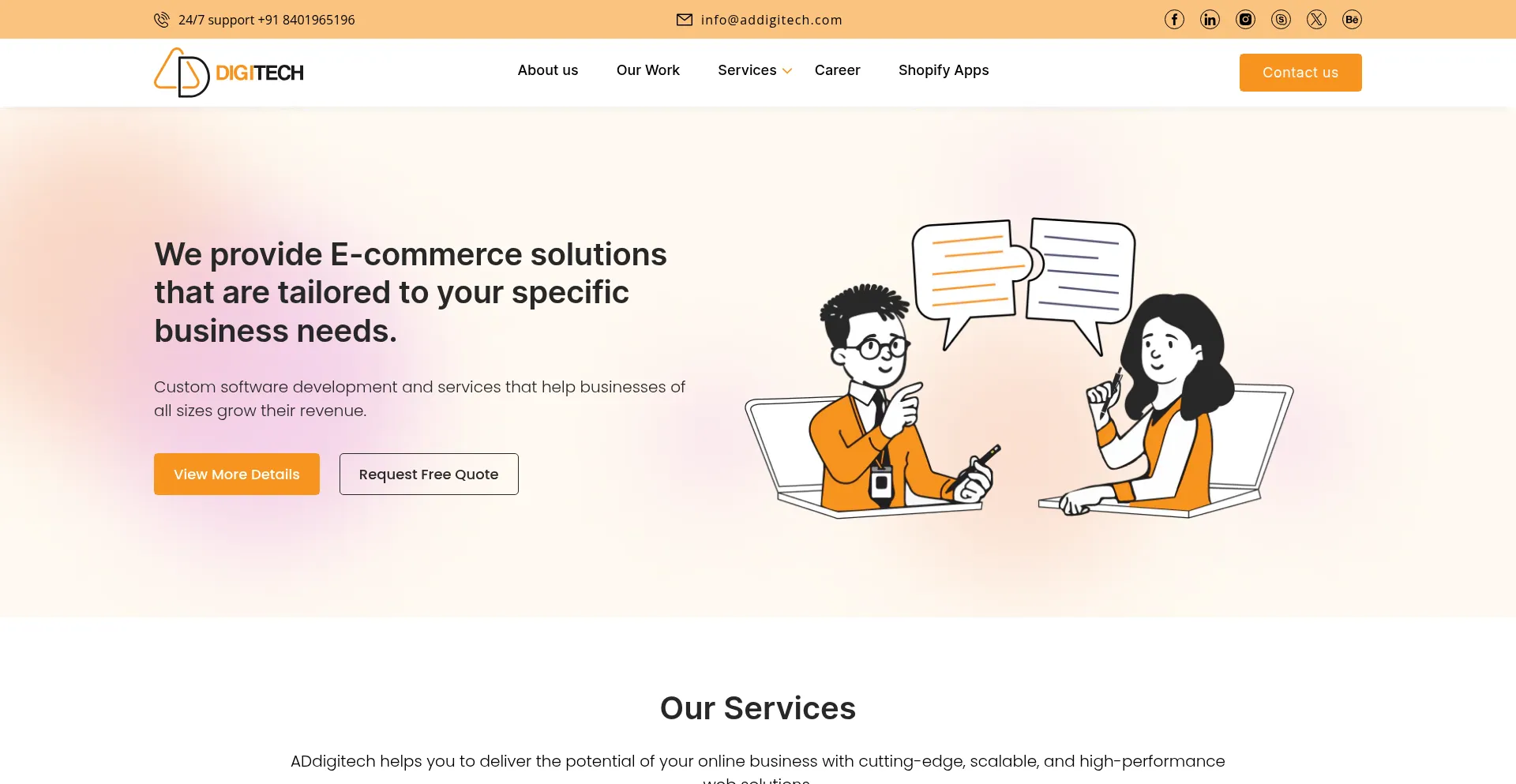The image size is (1516, 784).
Task: Click the Request Free Quote button
Action: pos(429,475)
